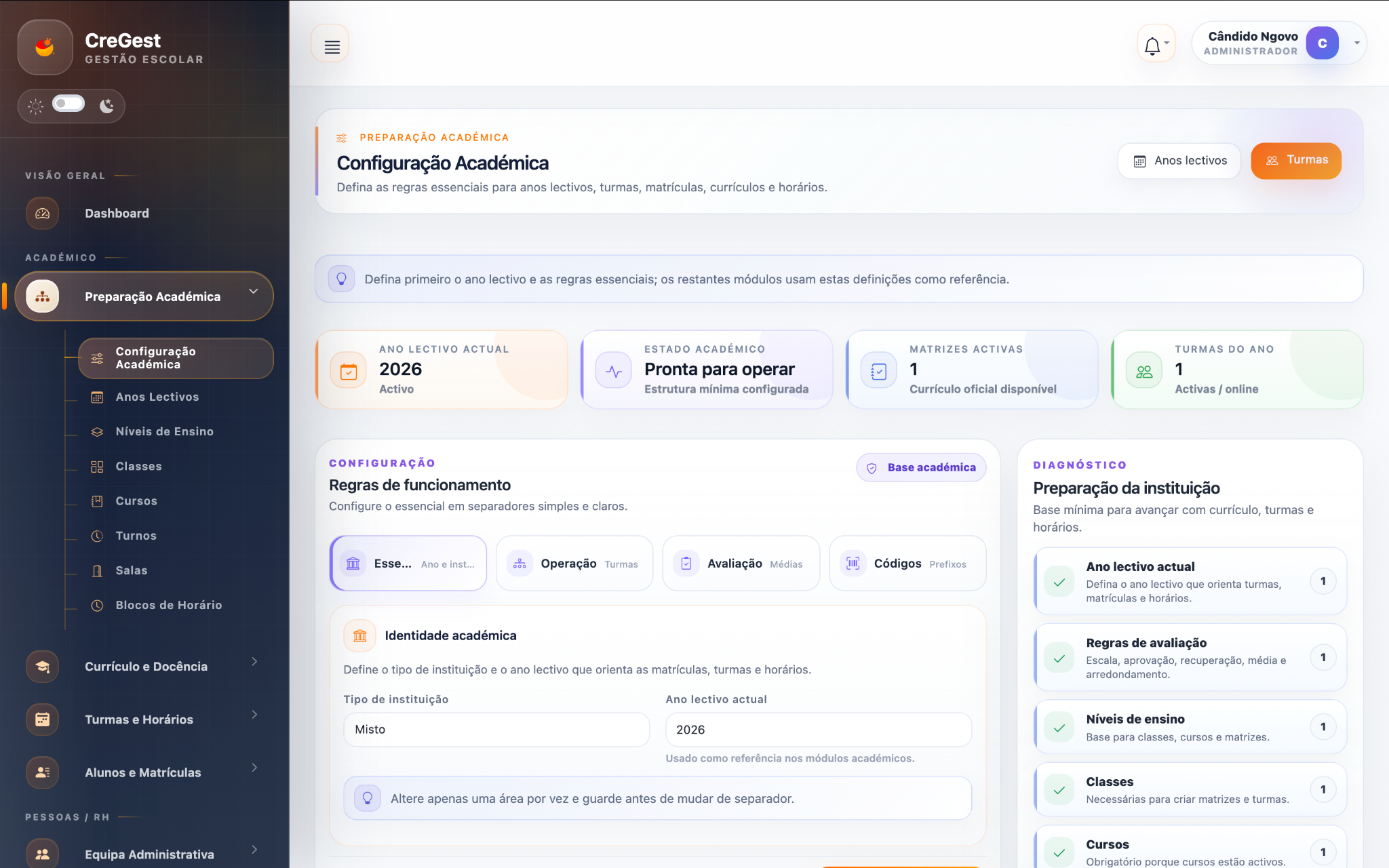The width and height of the screenshot is (1389, 868).
Task: Click the moon dark-mode icon
Action: pos(106,105)
